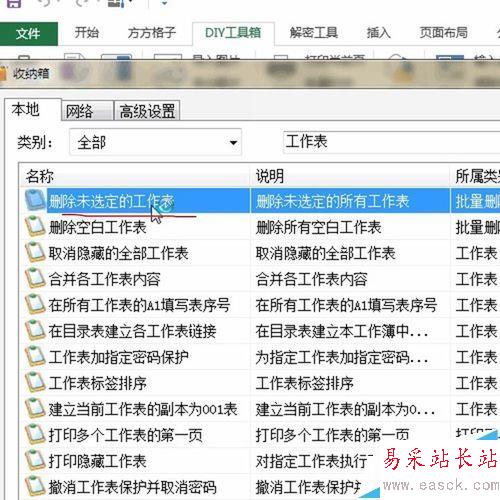The width and height of the screenshot is (500, 500).
Task: Sort by the 名称 column header
Action: pos(135,176)
